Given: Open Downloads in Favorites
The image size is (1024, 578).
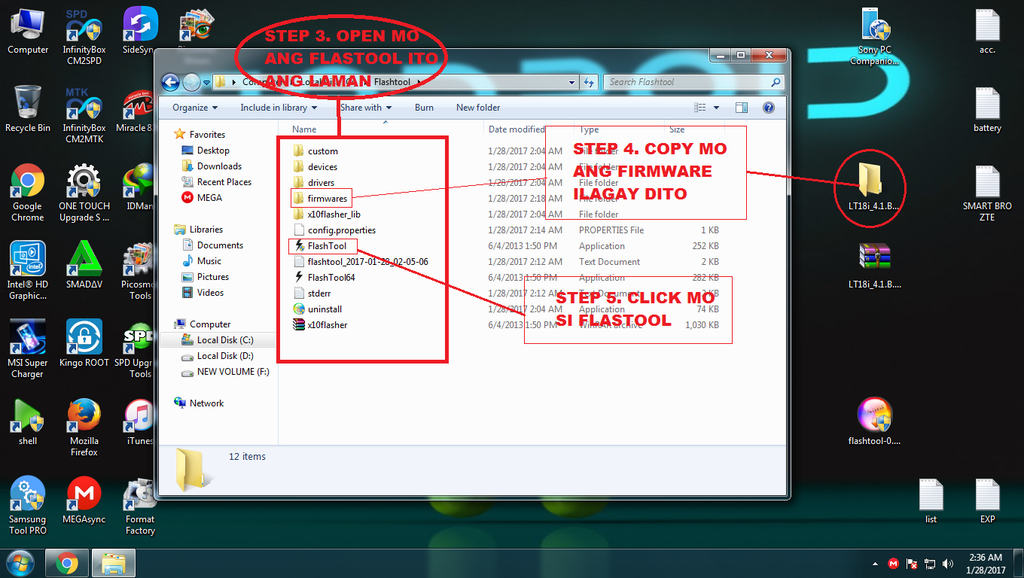Looking at the screenshot, I should pyautogui.click(x=219, y=166).
